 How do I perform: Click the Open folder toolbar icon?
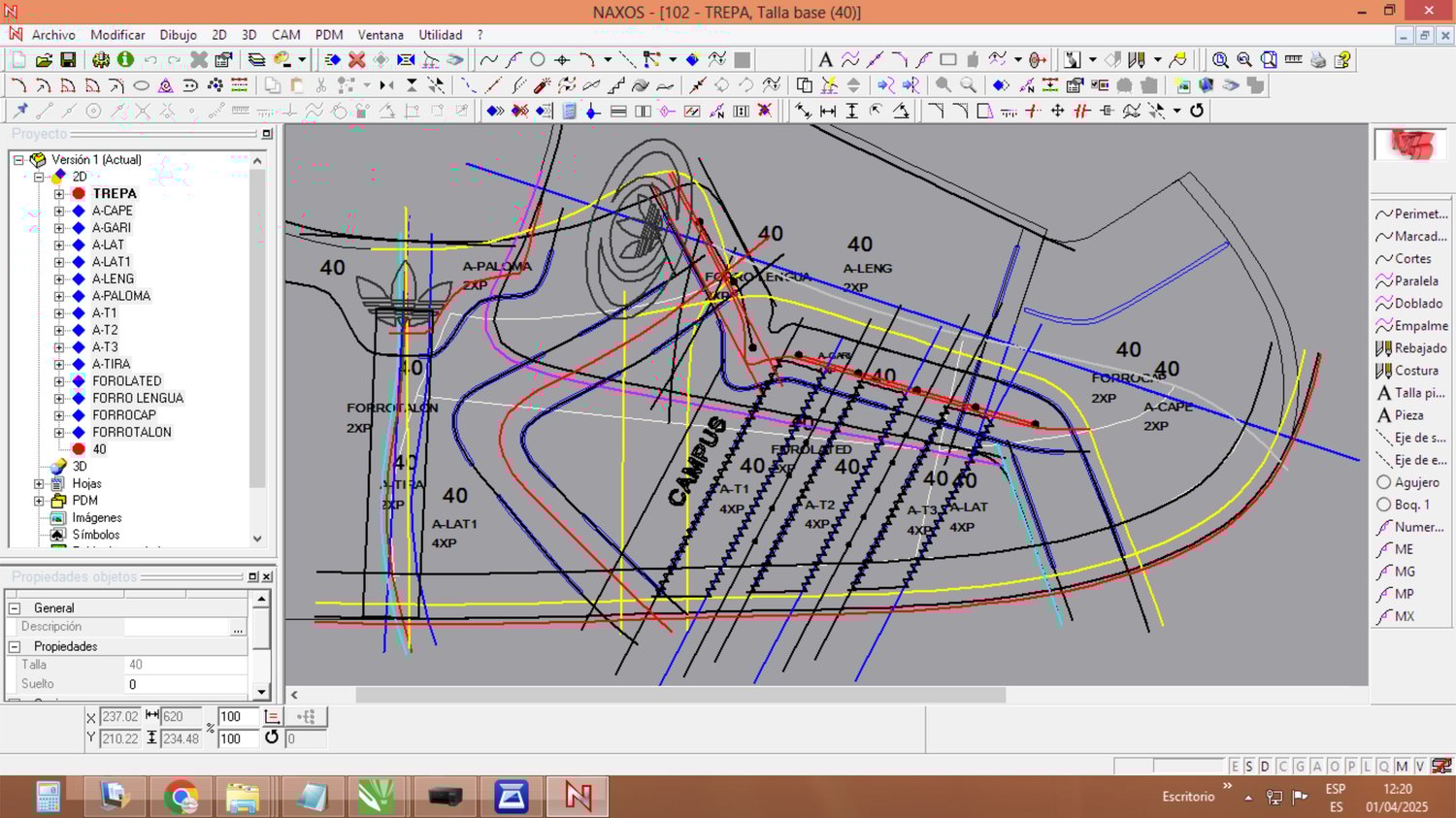pos(44,60)
